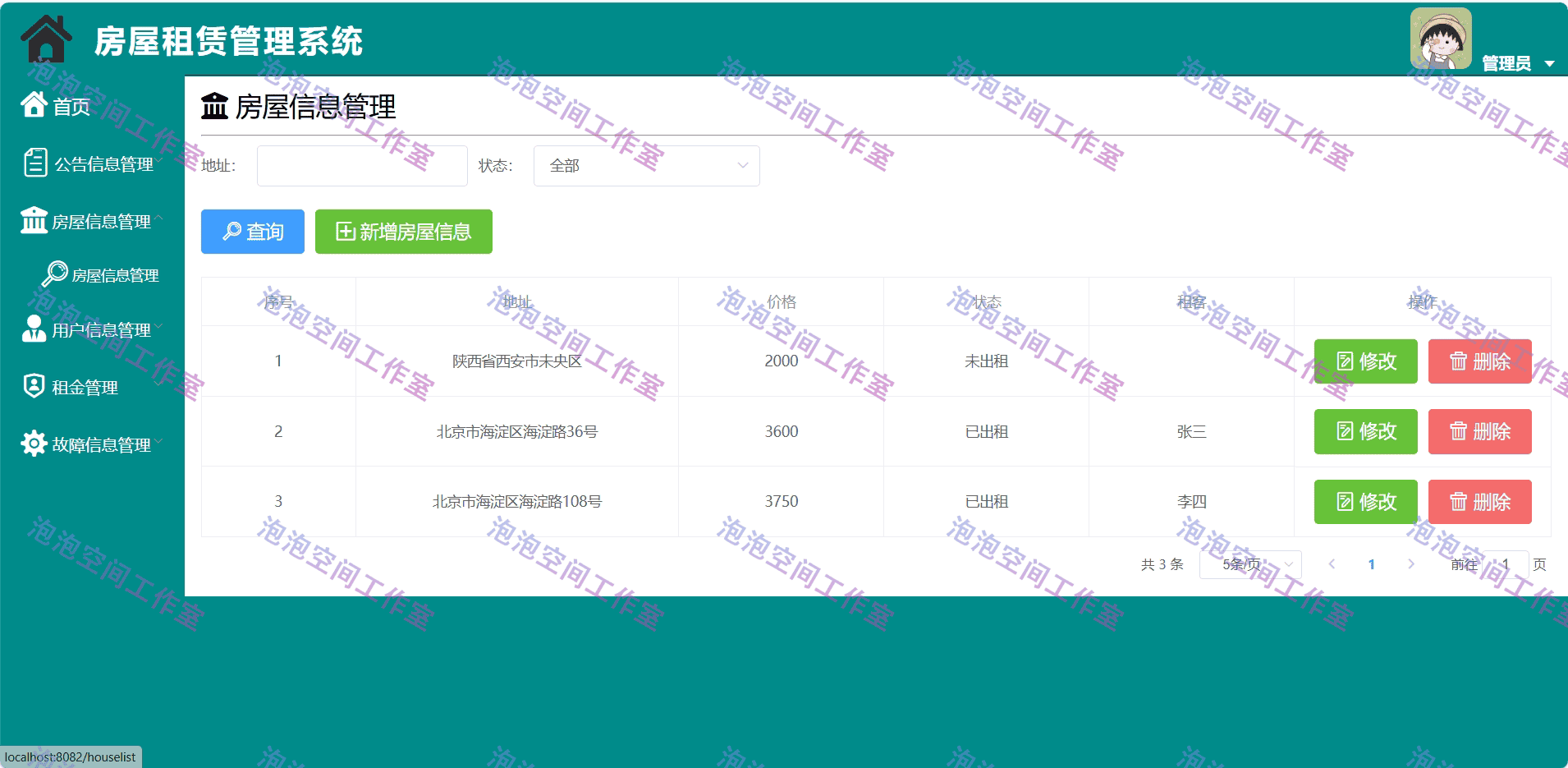Click 删除 for 海淀路36号 row
Viewport: 1568px width, 768px height.
1480,431
